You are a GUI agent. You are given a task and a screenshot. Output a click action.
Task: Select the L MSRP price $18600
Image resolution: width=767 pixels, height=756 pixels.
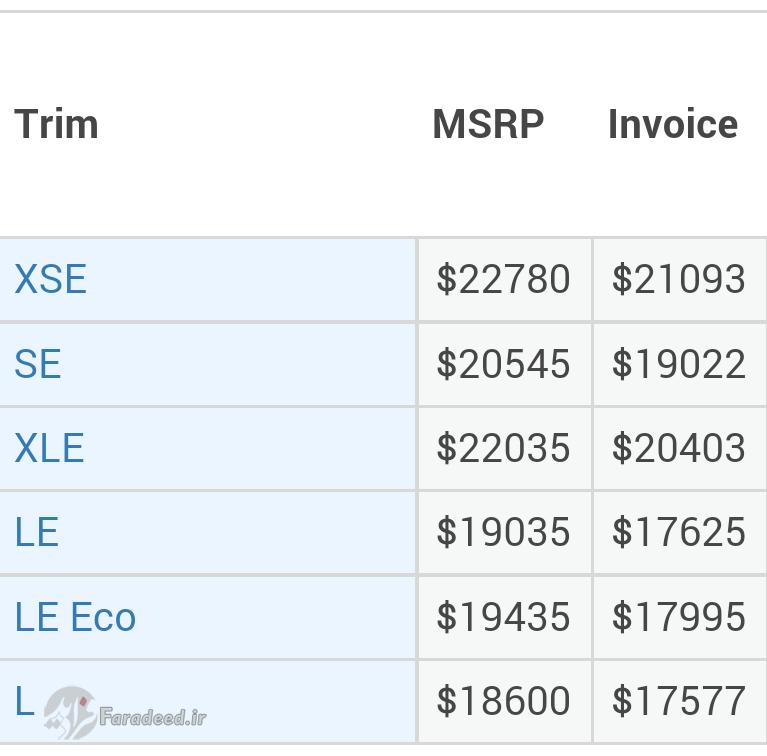[503, 701]
